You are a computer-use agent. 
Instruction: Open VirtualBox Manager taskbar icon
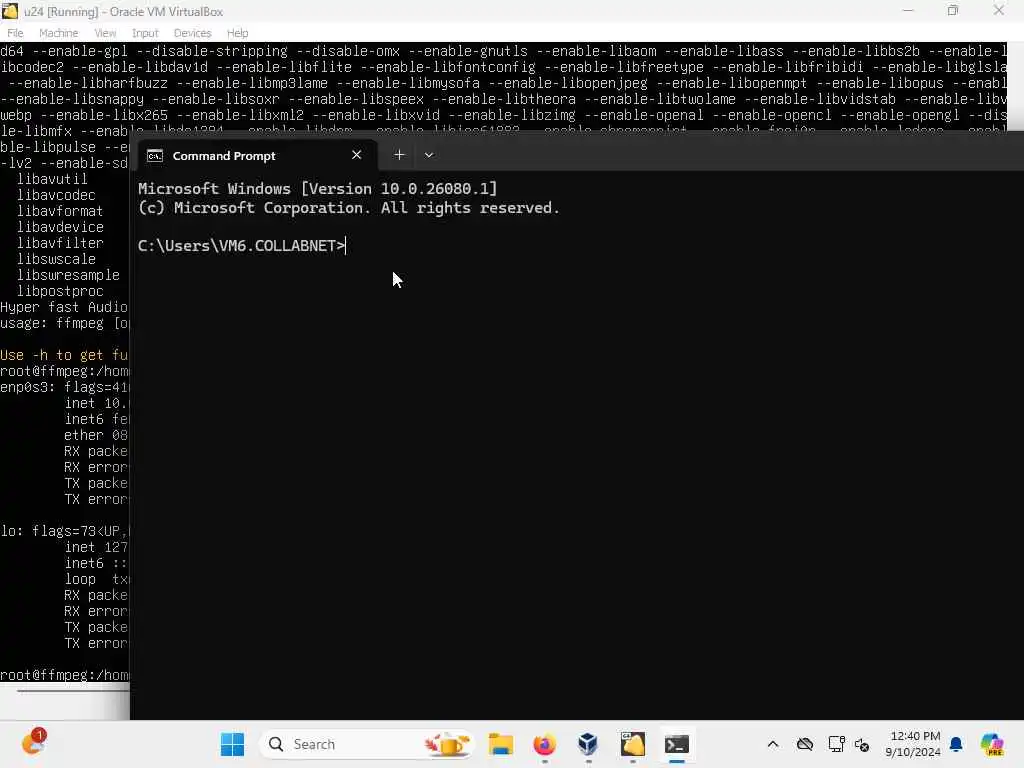click(x=588, y=744)
